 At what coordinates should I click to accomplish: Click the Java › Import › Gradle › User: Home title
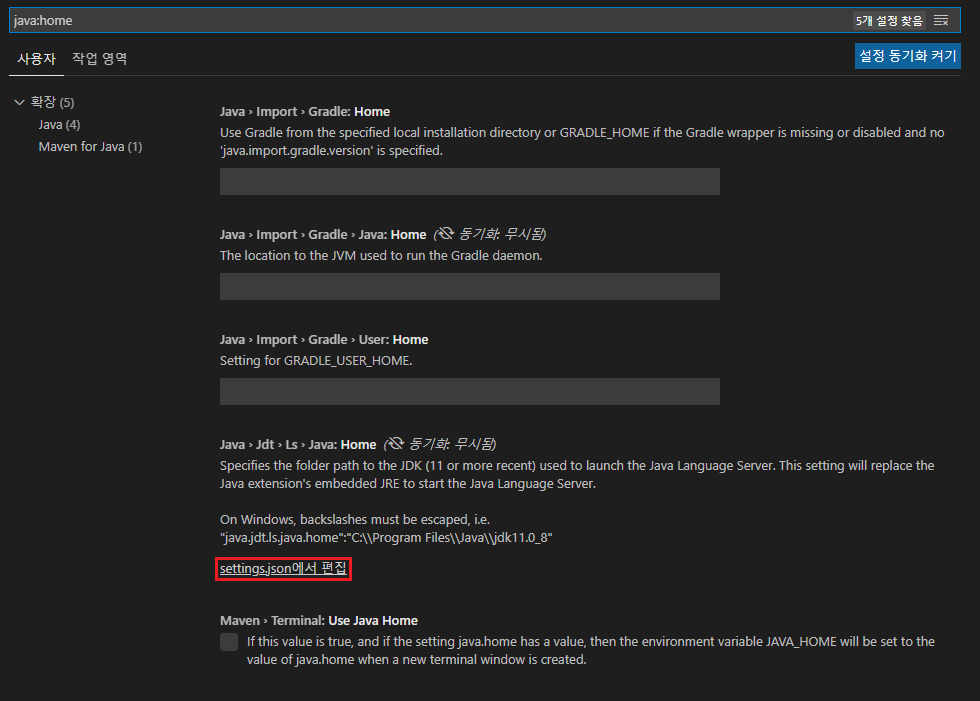pyautogui.click(x=324, y=339)
